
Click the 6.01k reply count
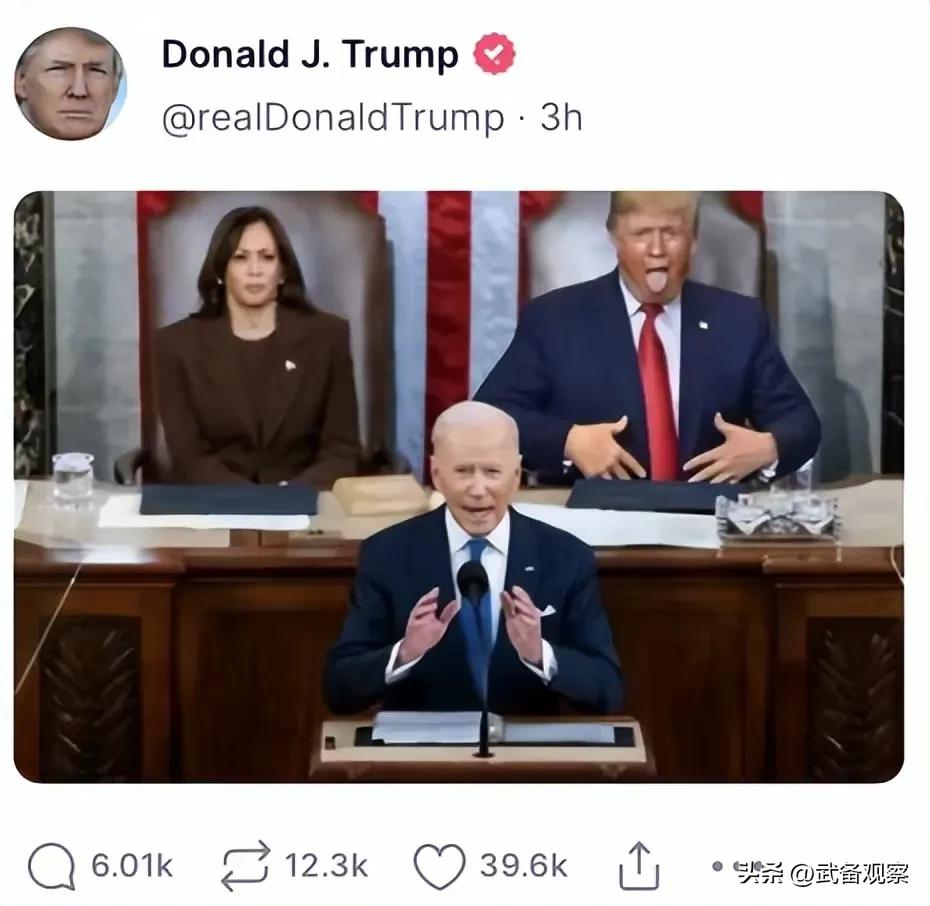(x=132, y=866)
